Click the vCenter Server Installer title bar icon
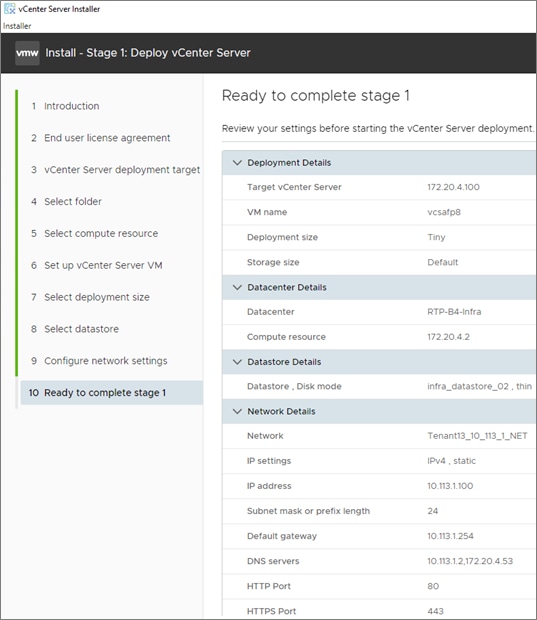This screenshot has height=620, width=537. pyautogui.click(x=9, y=8)
